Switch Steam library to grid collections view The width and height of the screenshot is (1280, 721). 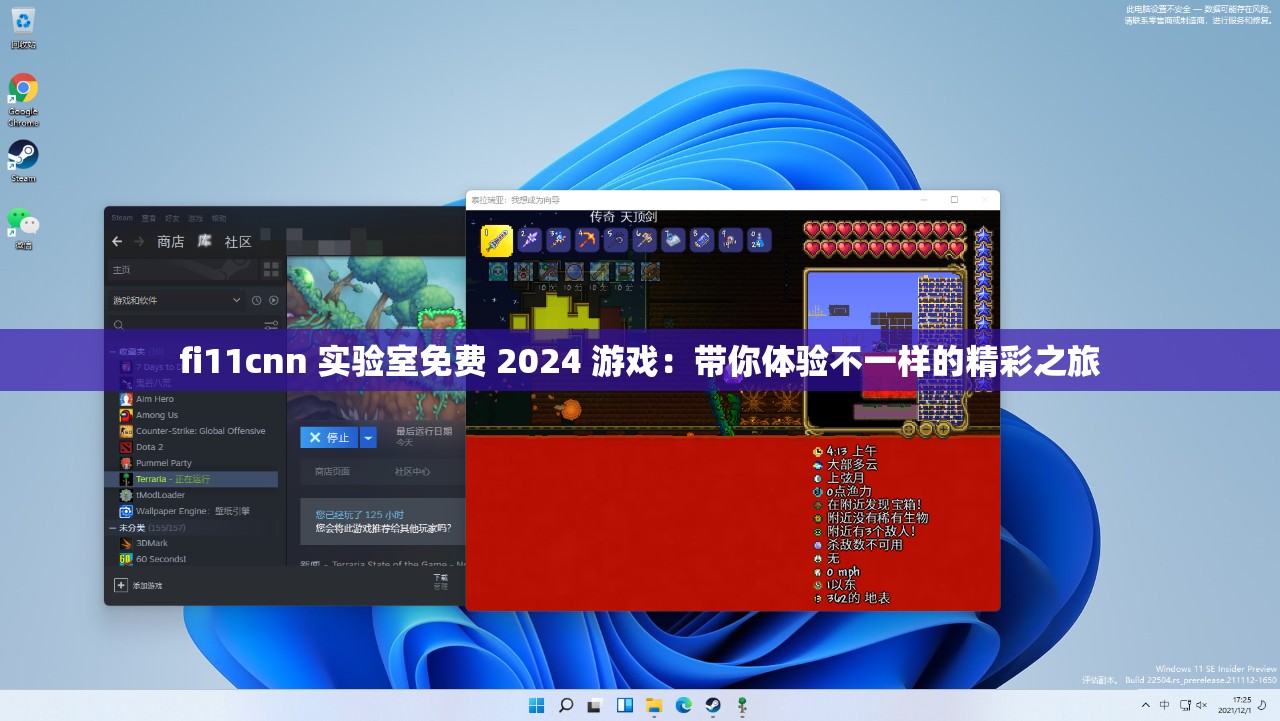271,269
